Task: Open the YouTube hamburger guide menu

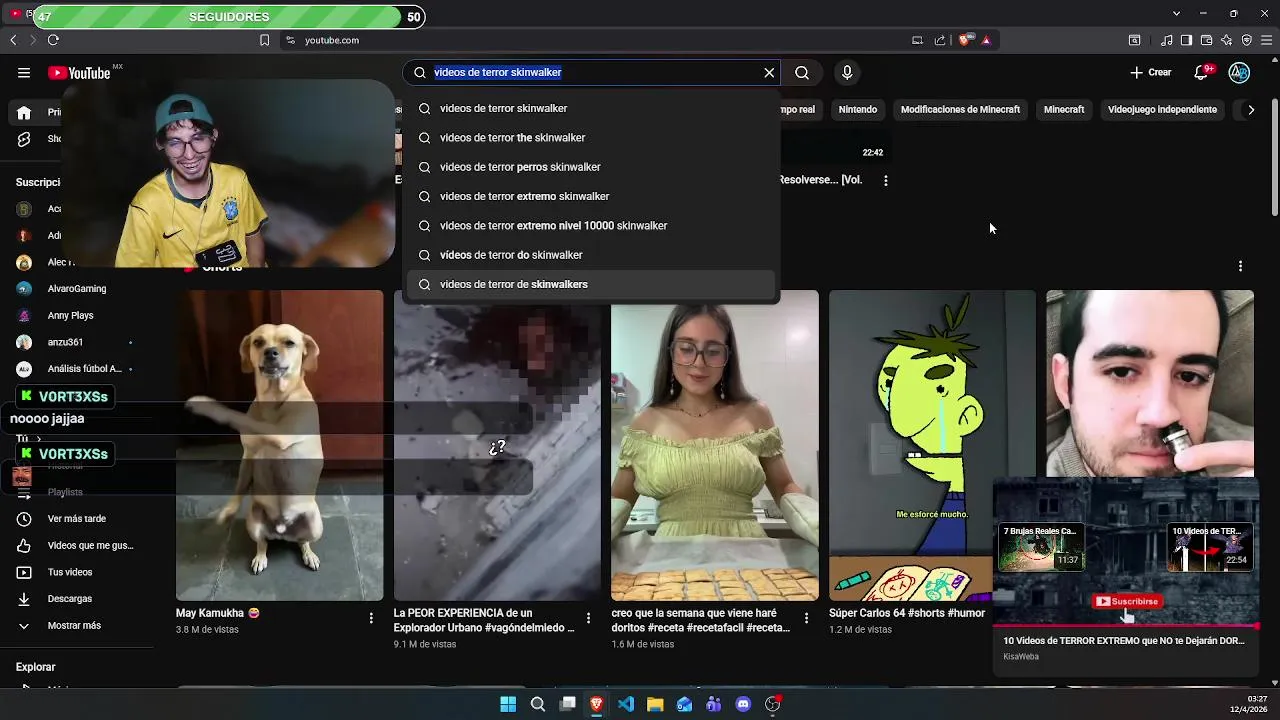Action: (x=24, y=72)
